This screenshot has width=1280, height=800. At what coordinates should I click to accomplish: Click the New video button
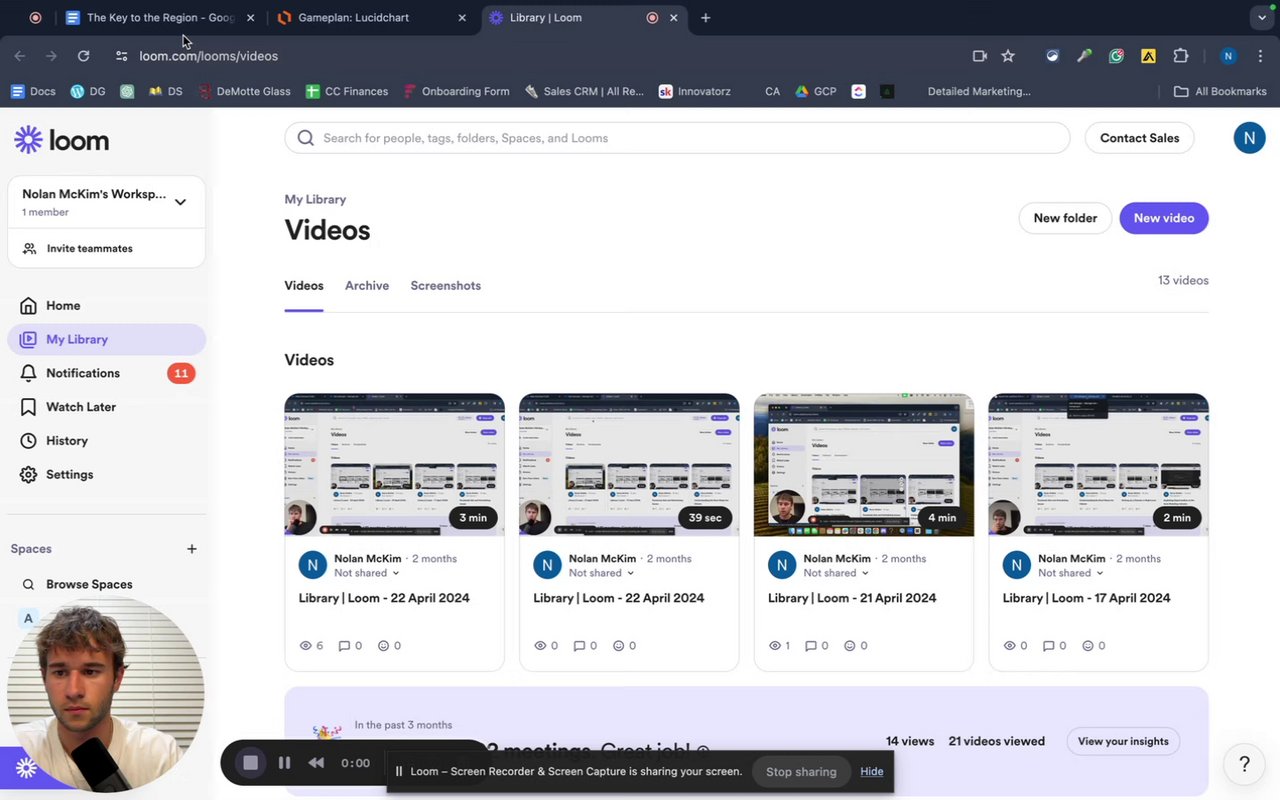coord(1164,218)
